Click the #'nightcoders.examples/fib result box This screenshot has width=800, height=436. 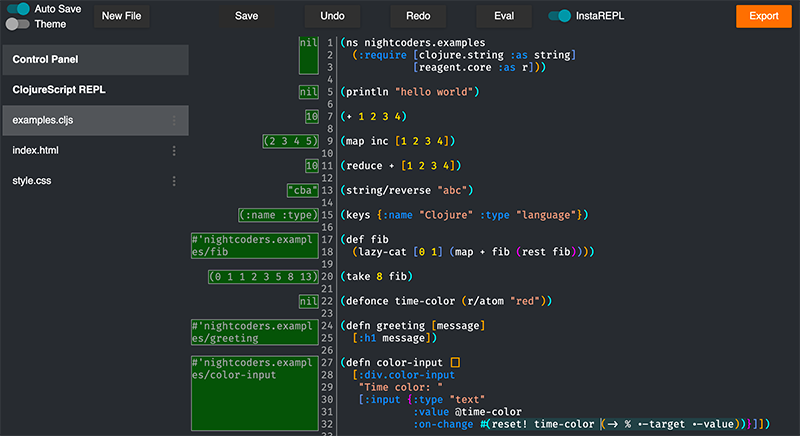click(x=255, y=246)
